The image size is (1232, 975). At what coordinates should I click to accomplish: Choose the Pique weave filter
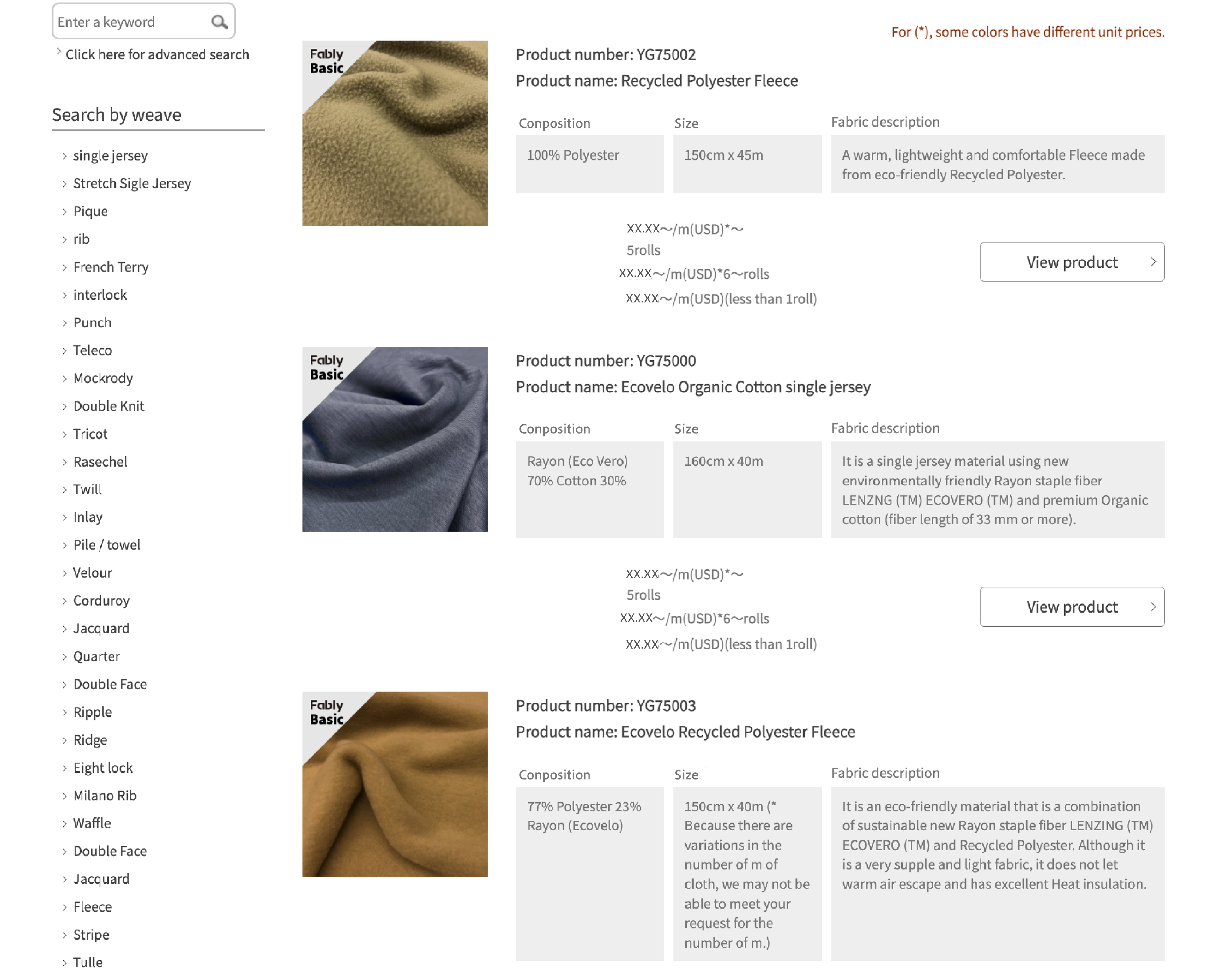[x=90, y=212]
